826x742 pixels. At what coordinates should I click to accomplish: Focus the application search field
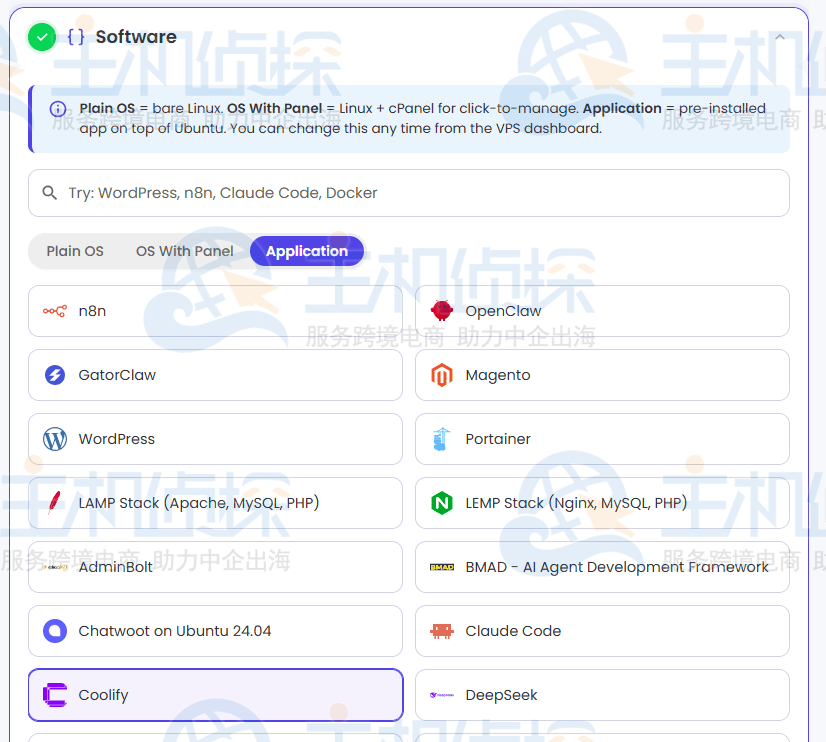point(409,193)
